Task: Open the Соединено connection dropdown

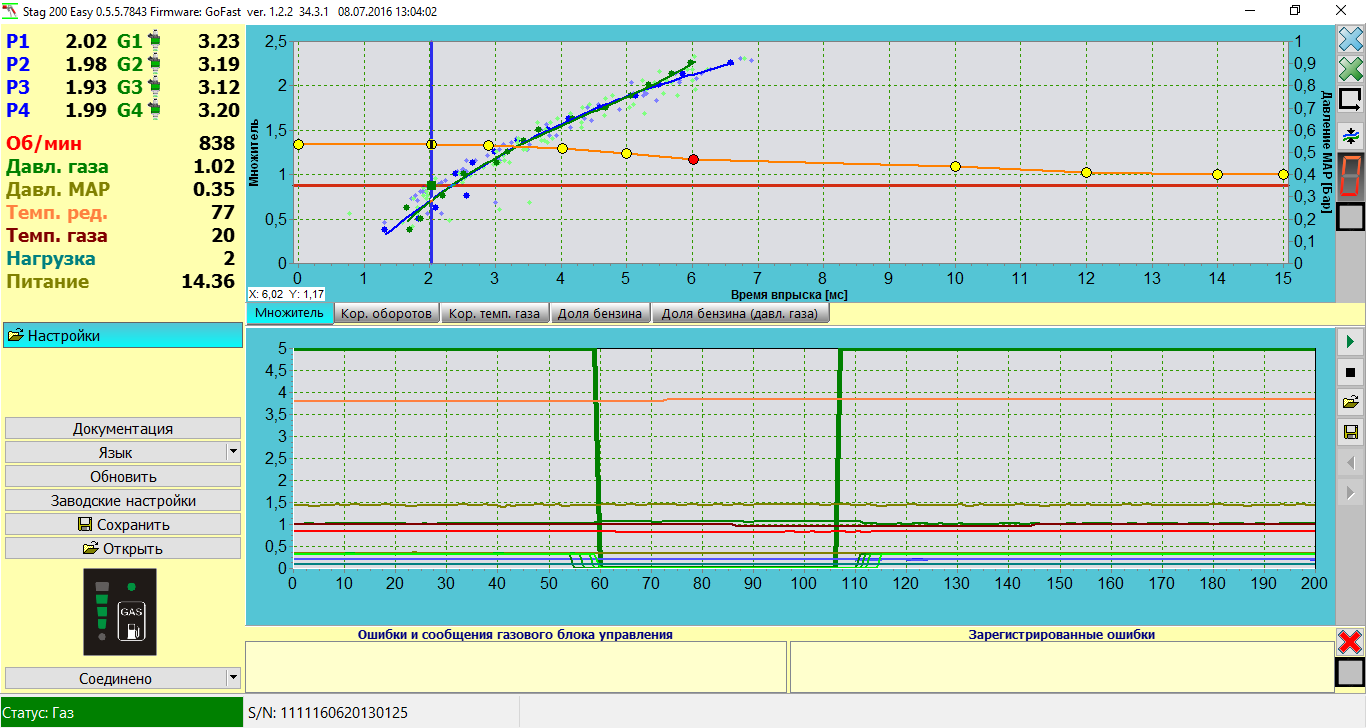Action: click(233, 678)
